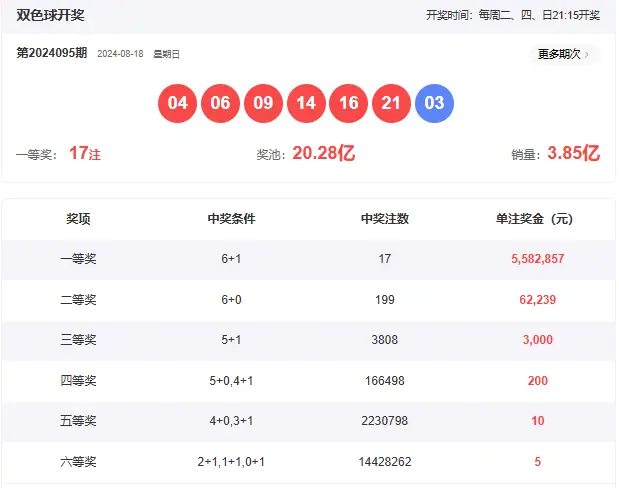This screenshot has height=488, width=619.
Task: Click the 双色球开奖 page title
Action: click(x=50, y=15)
